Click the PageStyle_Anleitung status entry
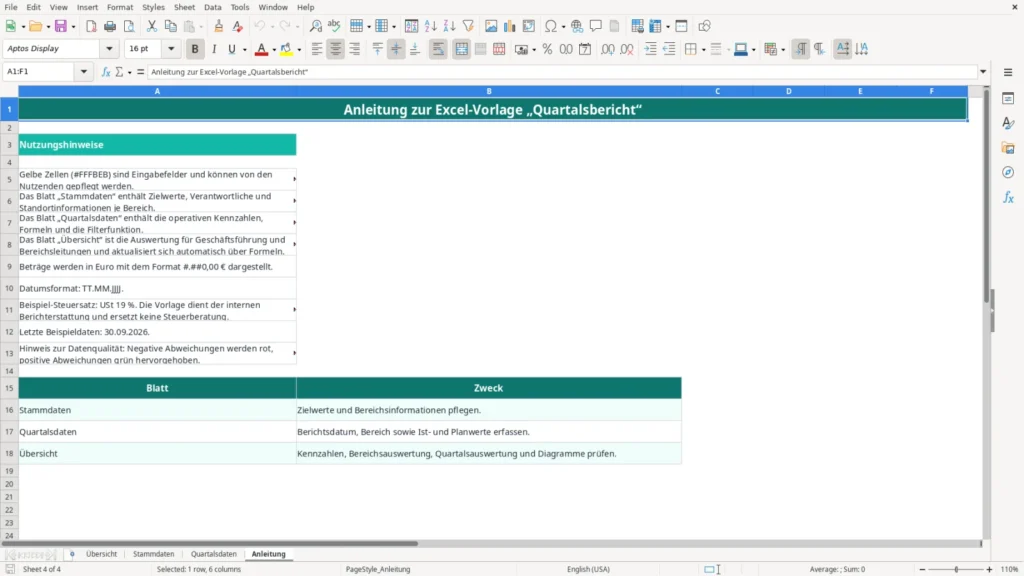The width and height of the screenshot is (1024, 576). [377, 569]
